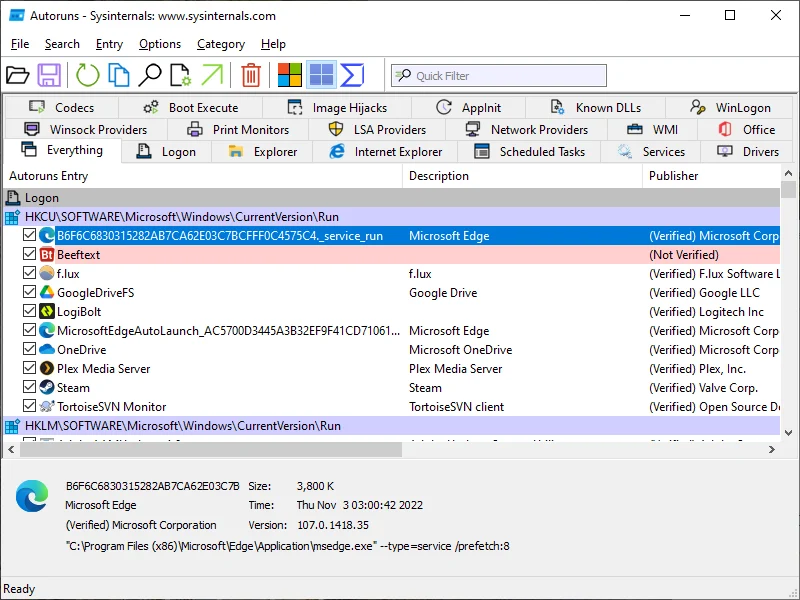Screen dimensions: 800x600
Task: Click the colored Windows logo filter icon
Action: (x=289, y=75)
